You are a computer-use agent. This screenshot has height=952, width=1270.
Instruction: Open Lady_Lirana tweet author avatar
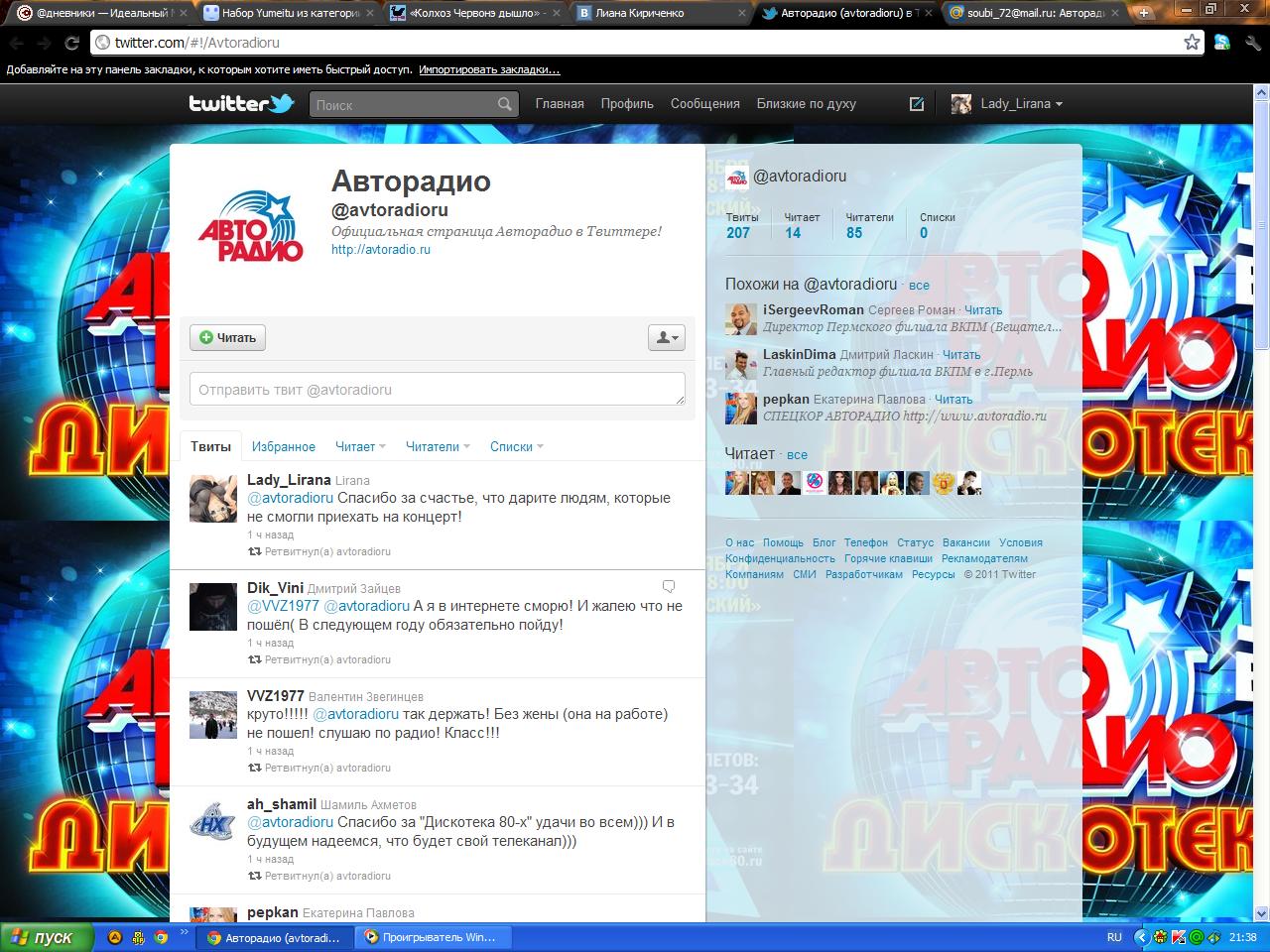pos(213,498)
